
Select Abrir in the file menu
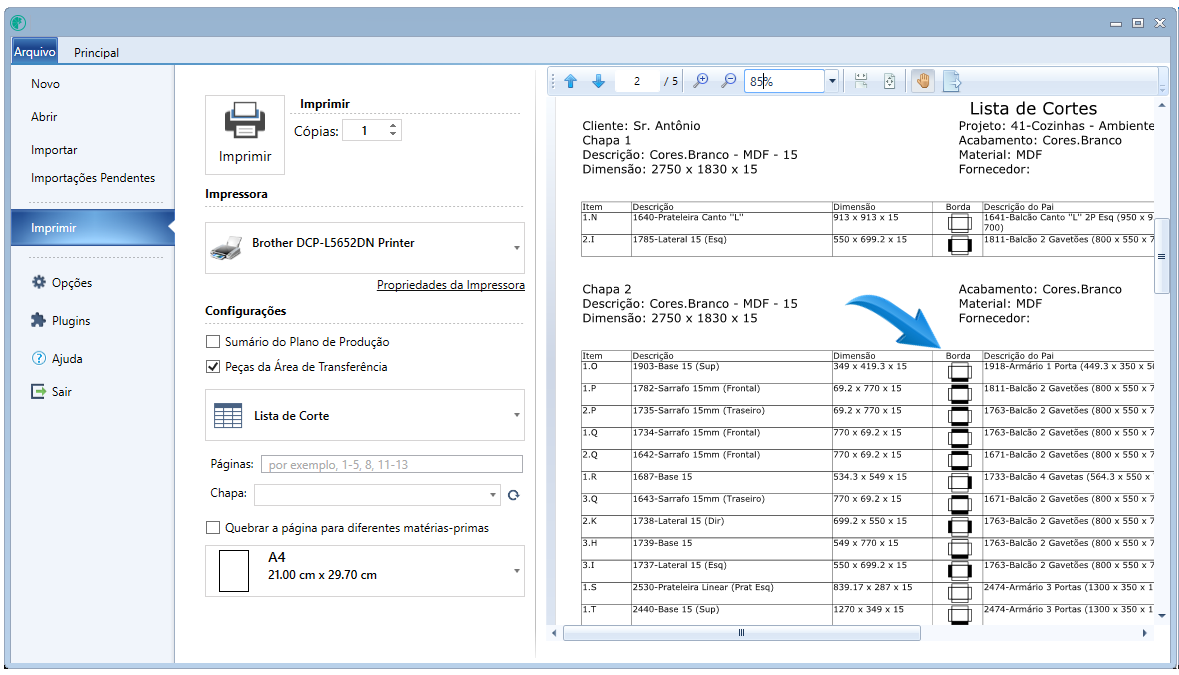pyautogui.click(x=44, y=117)
